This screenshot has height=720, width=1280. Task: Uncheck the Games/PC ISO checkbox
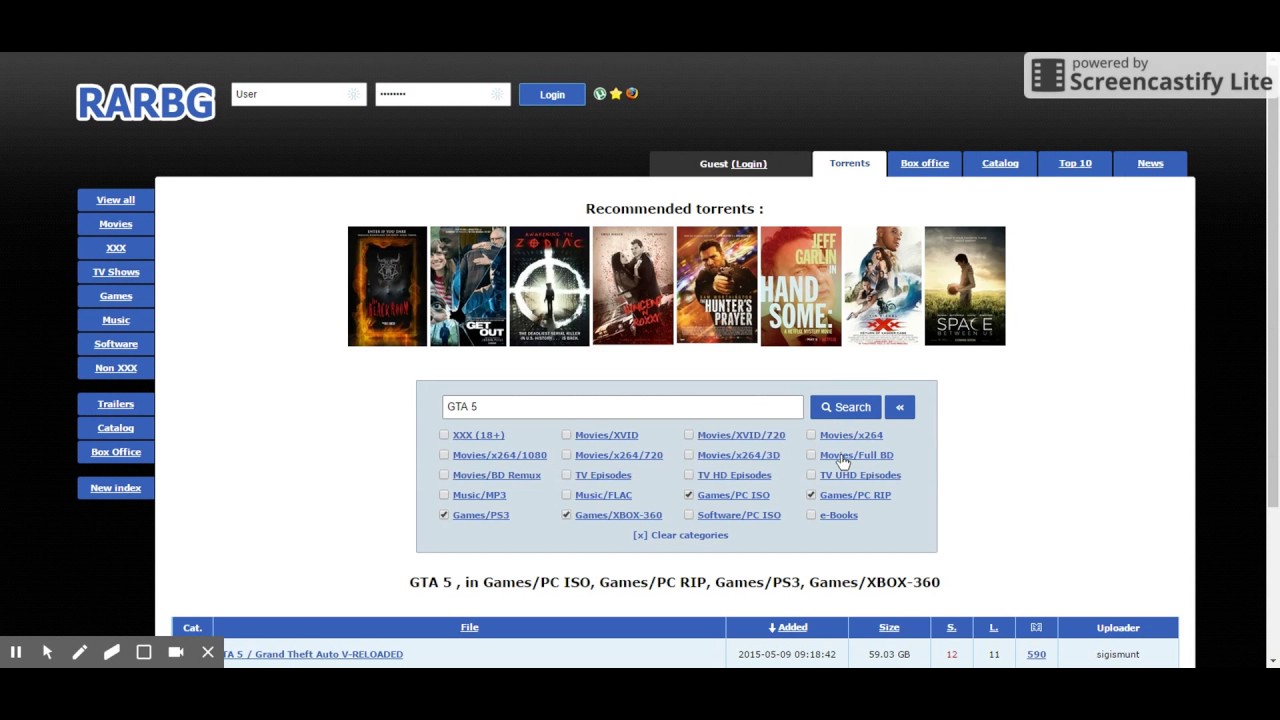coord(689,495)
